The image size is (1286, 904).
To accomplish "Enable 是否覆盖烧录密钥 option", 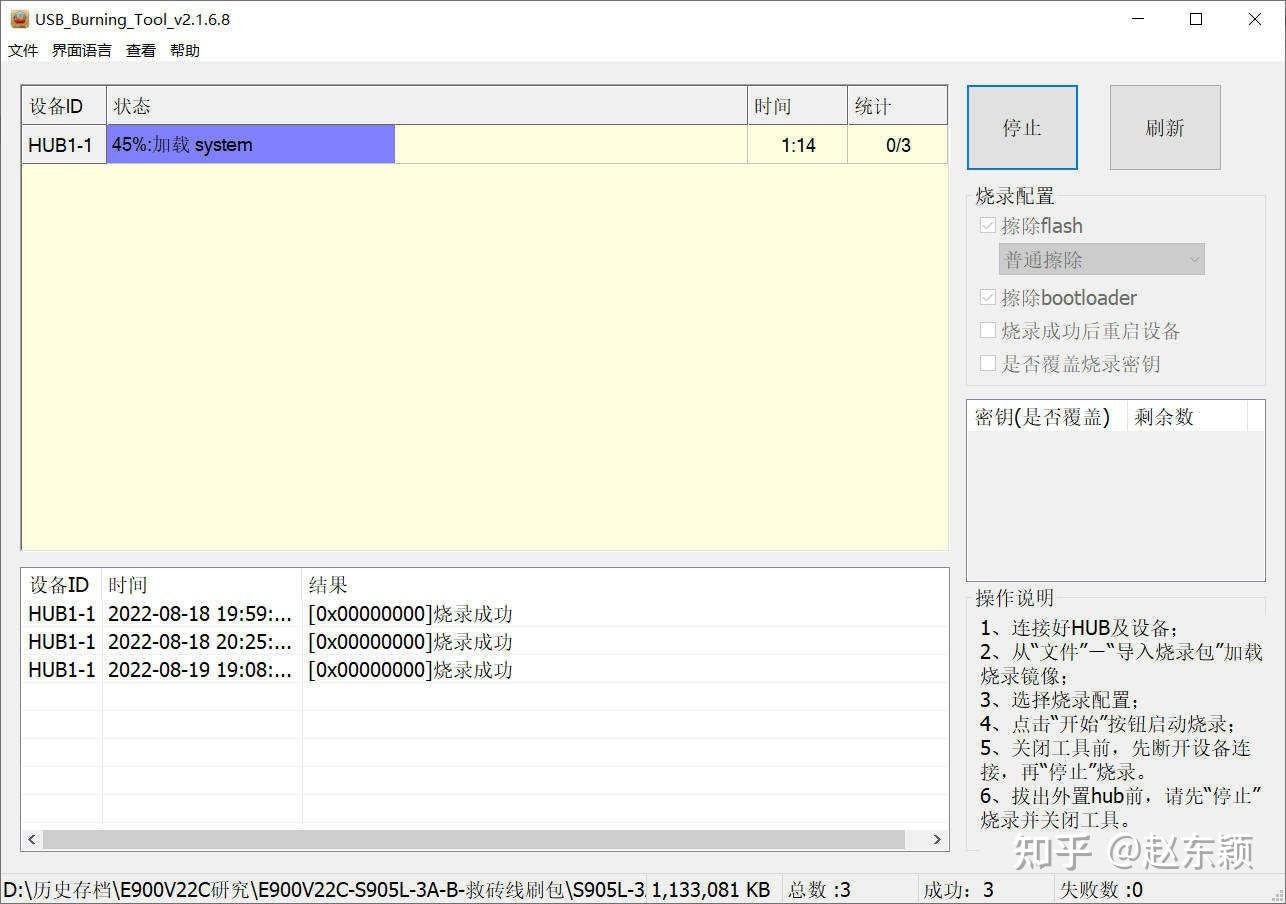I will pos(988,363).
